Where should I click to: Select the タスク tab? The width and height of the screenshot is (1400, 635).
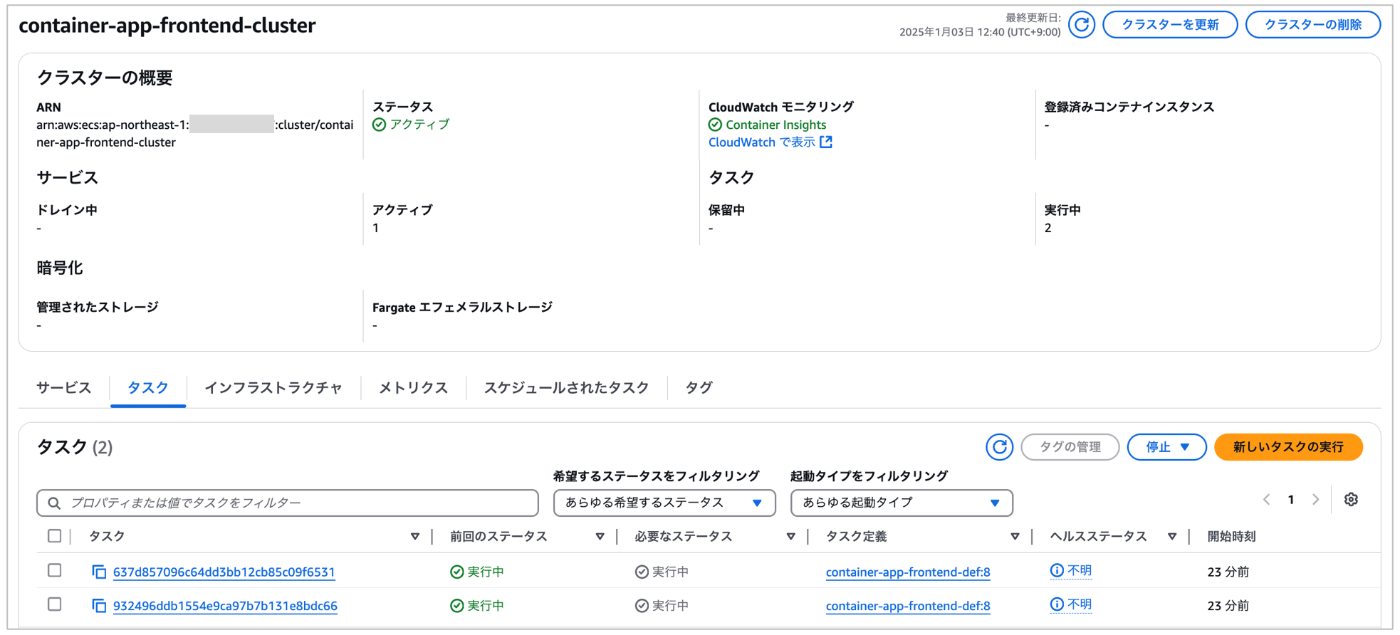(x=148, y=388)
